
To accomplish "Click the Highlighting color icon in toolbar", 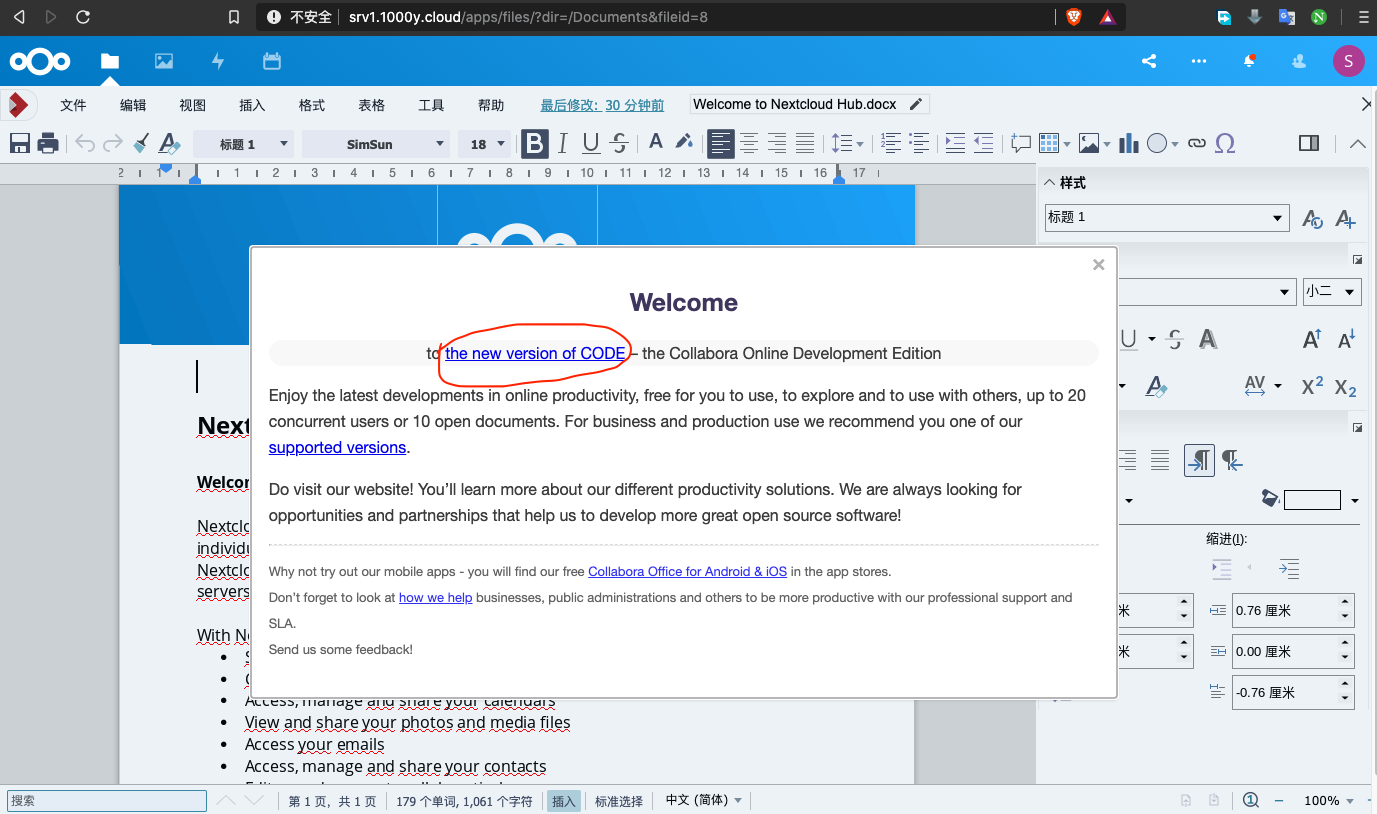I will (684, 143).
